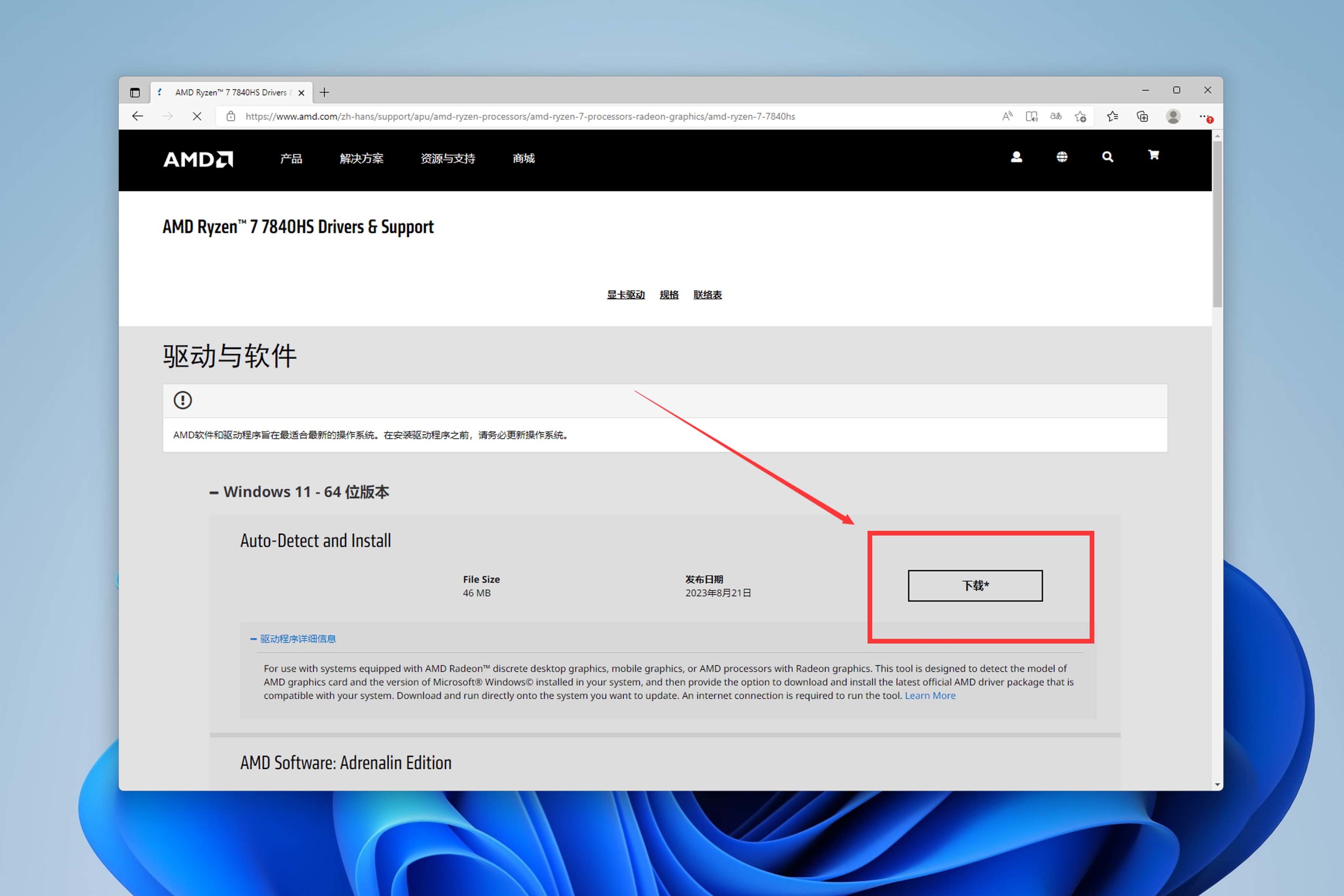This screenshot has height=896, width=1344.
Task: Open the user account icon
Action: pyautogui.click(x=1016, y=157)
